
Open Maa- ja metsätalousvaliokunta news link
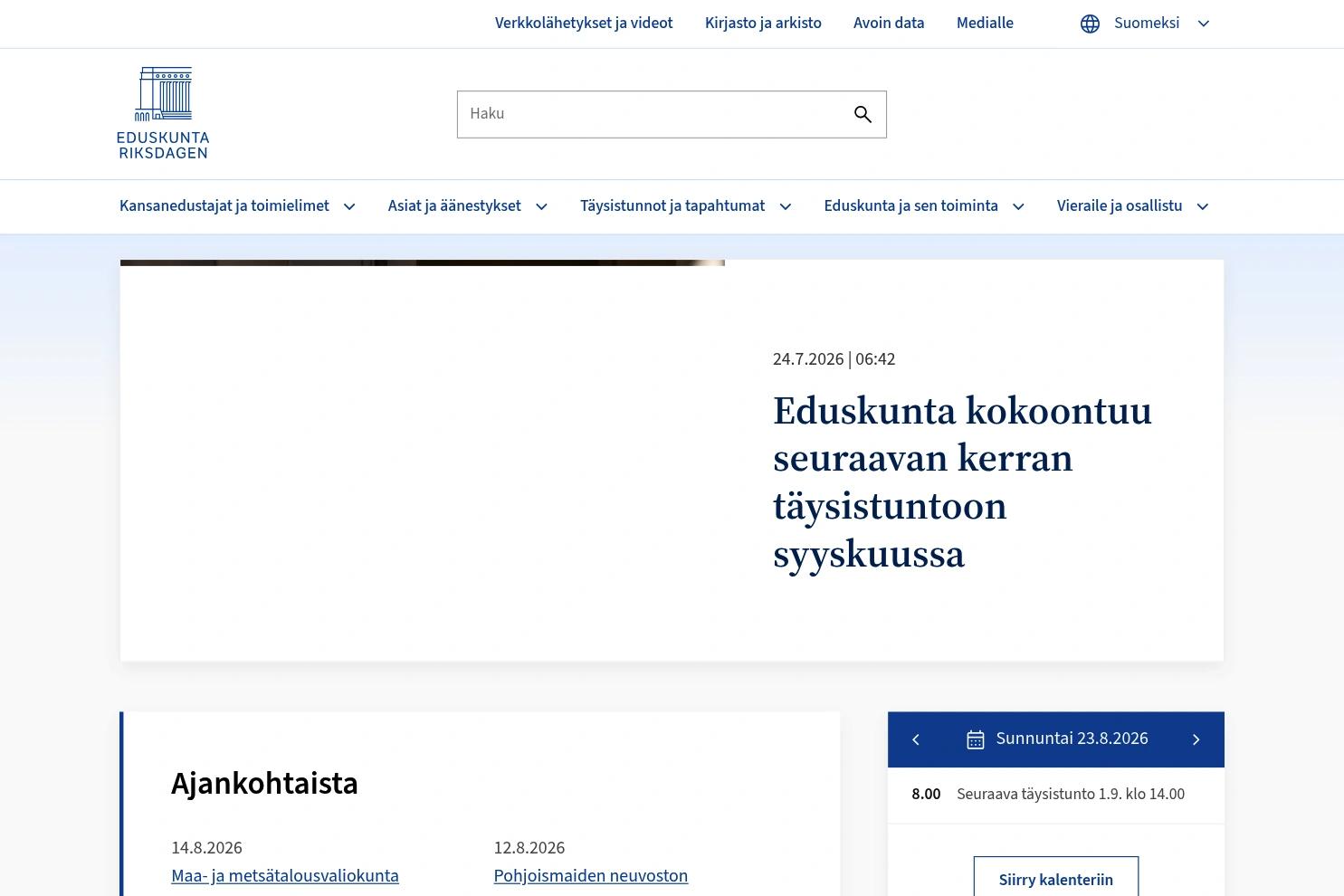click(x=285, y=876)
